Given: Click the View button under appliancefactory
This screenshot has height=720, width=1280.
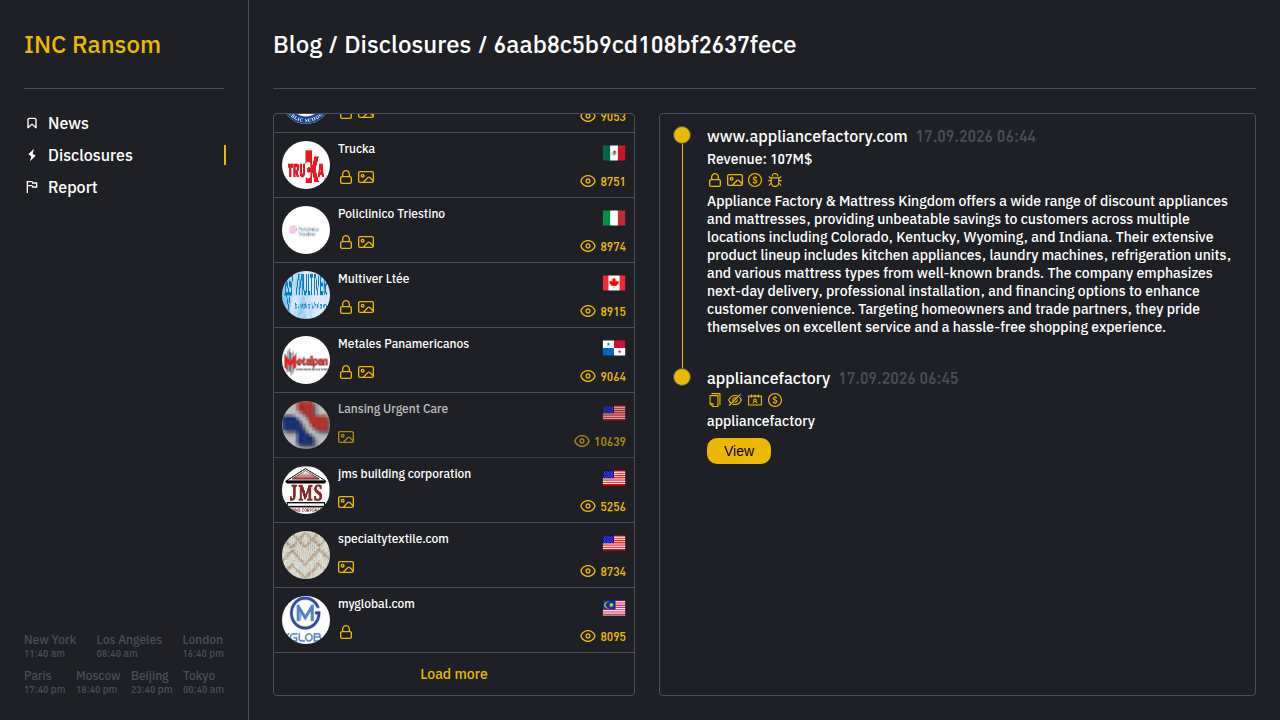Looking at the screenshot, I should click(x=739, y=451).
